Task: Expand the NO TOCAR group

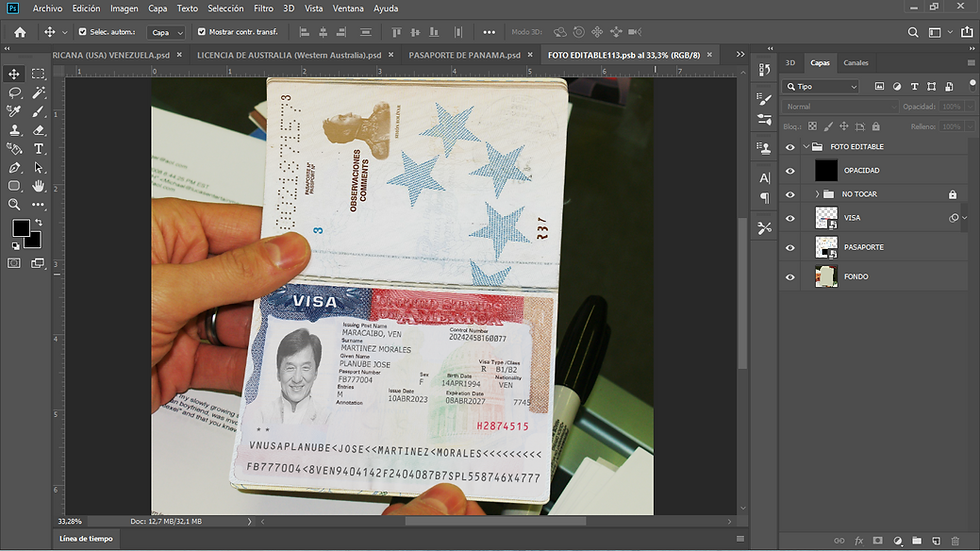Action: (818, 194)
